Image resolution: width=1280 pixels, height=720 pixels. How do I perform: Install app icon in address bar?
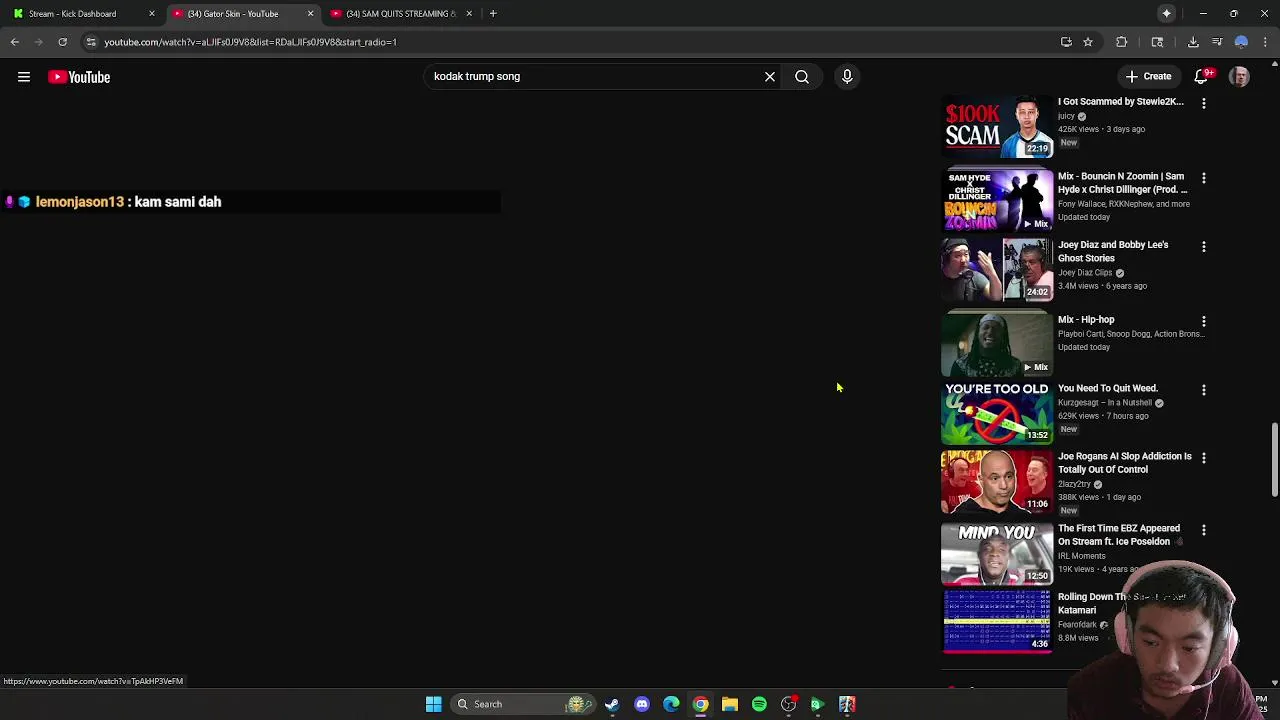(x=1066, y=42)
